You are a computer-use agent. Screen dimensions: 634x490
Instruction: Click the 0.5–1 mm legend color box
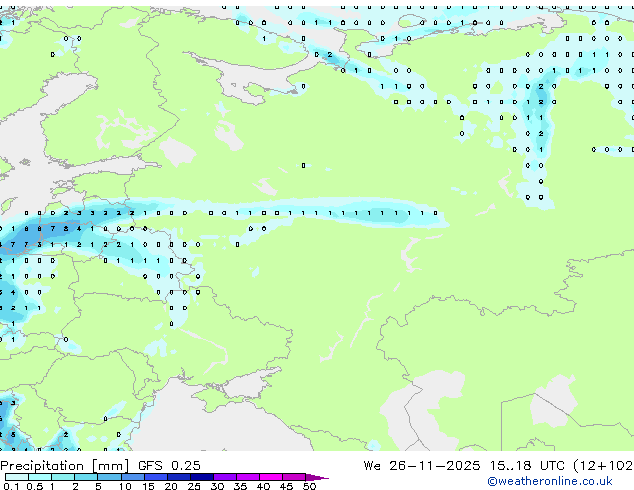pyautogui.click(x=40, y=477)
